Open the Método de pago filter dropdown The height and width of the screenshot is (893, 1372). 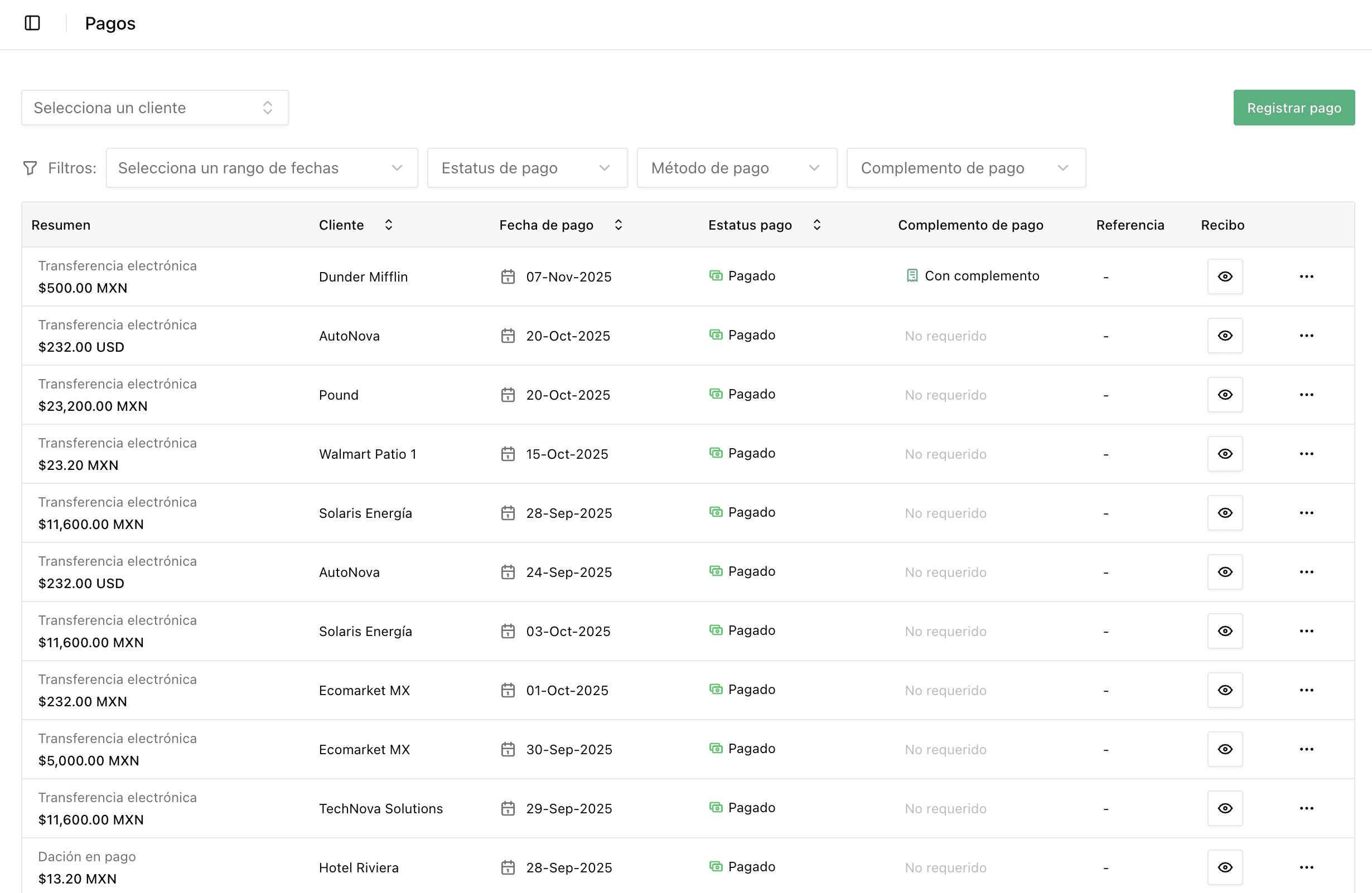[736, 168]
